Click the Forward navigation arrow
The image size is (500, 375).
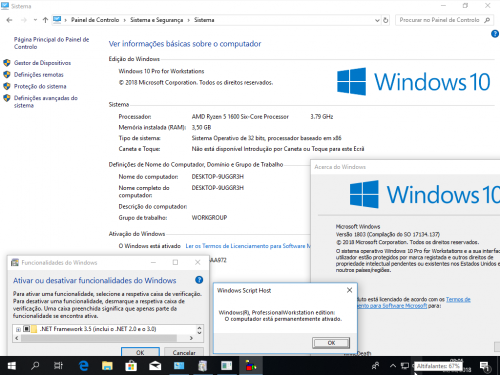click(x=24, y=20)
